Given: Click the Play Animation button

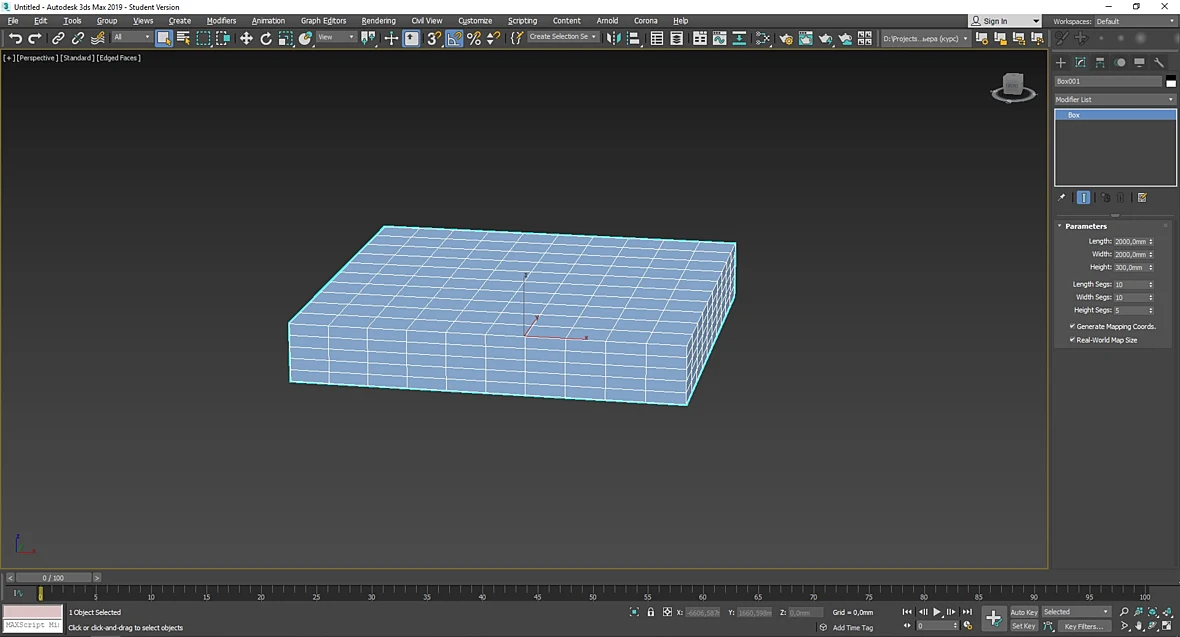Looking at the screenshot, I should (x=937, y=612).
